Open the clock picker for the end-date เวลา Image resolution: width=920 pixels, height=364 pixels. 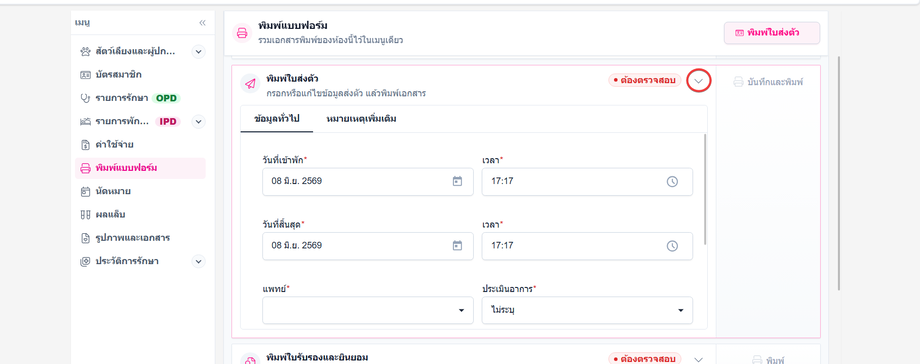pos(672,246)
